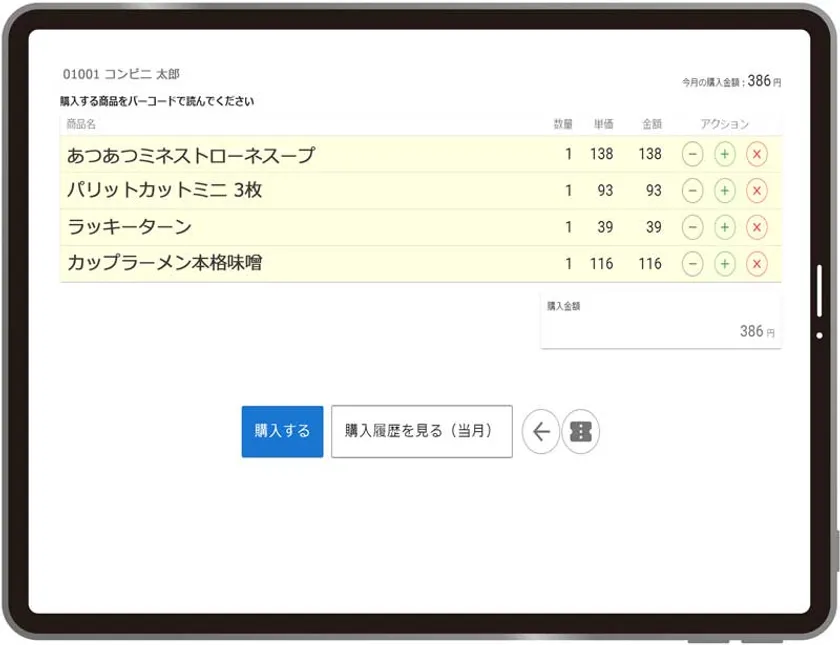The height and width of the screenshot is (645, 840).
Task: Decrease quantity of パリットカットミニ 3枚
Action: [693, 191]
